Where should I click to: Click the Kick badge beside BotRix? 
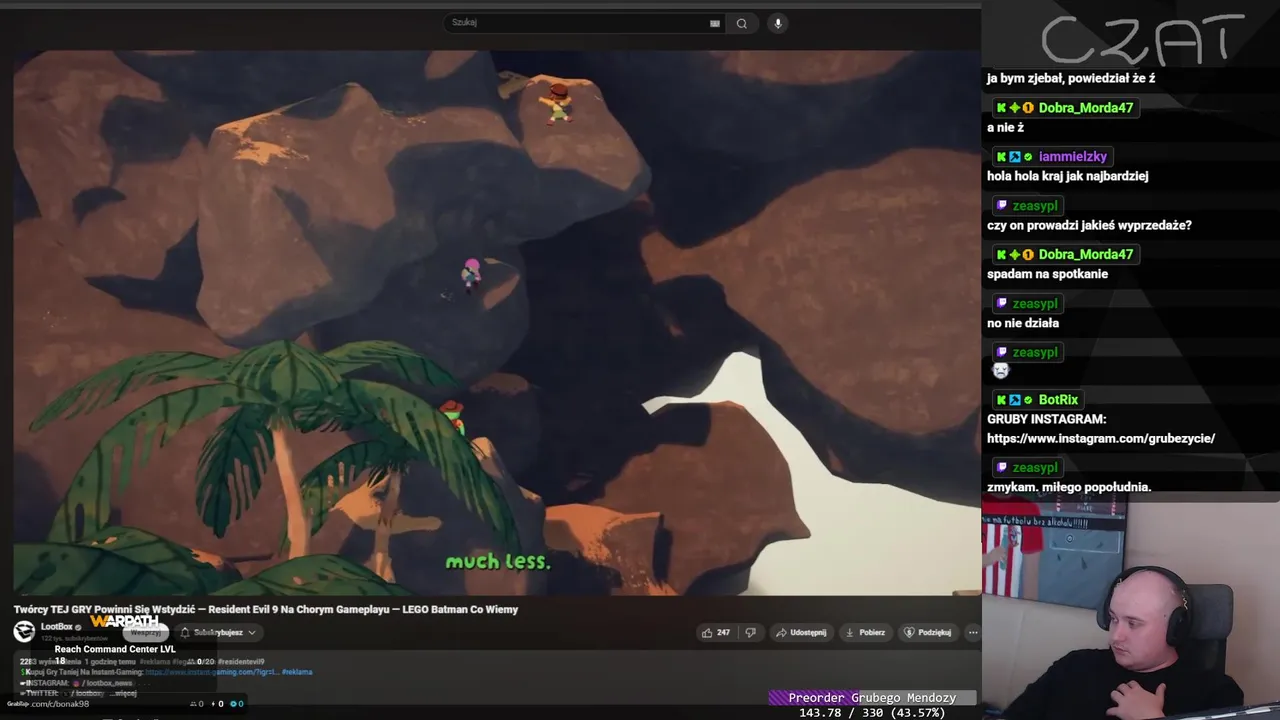click(1001, 400)
